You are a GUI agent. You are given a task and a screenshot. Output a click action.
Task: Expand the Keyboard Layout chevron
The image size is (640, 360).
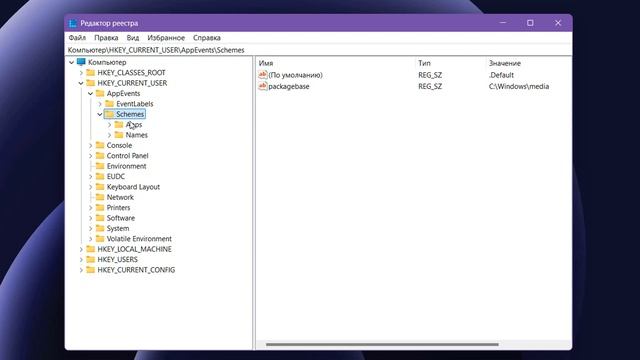point(91,187)
